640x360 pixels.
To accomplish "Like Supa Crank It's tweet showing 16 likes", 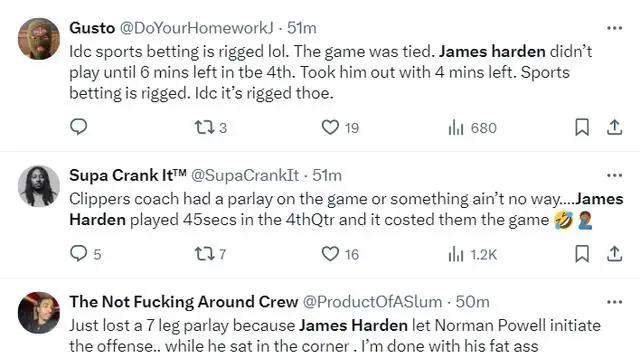I will 340,254.
